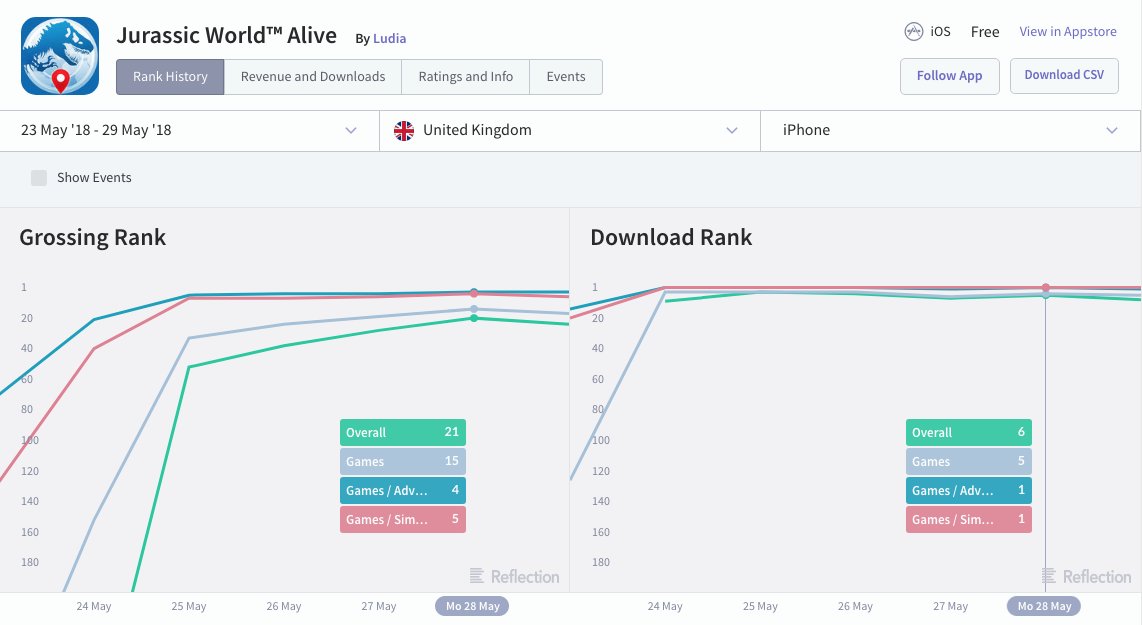Click Download Rank Overall legend swatch
This screenshot has height=625, width=1142.
click(969, 432)
